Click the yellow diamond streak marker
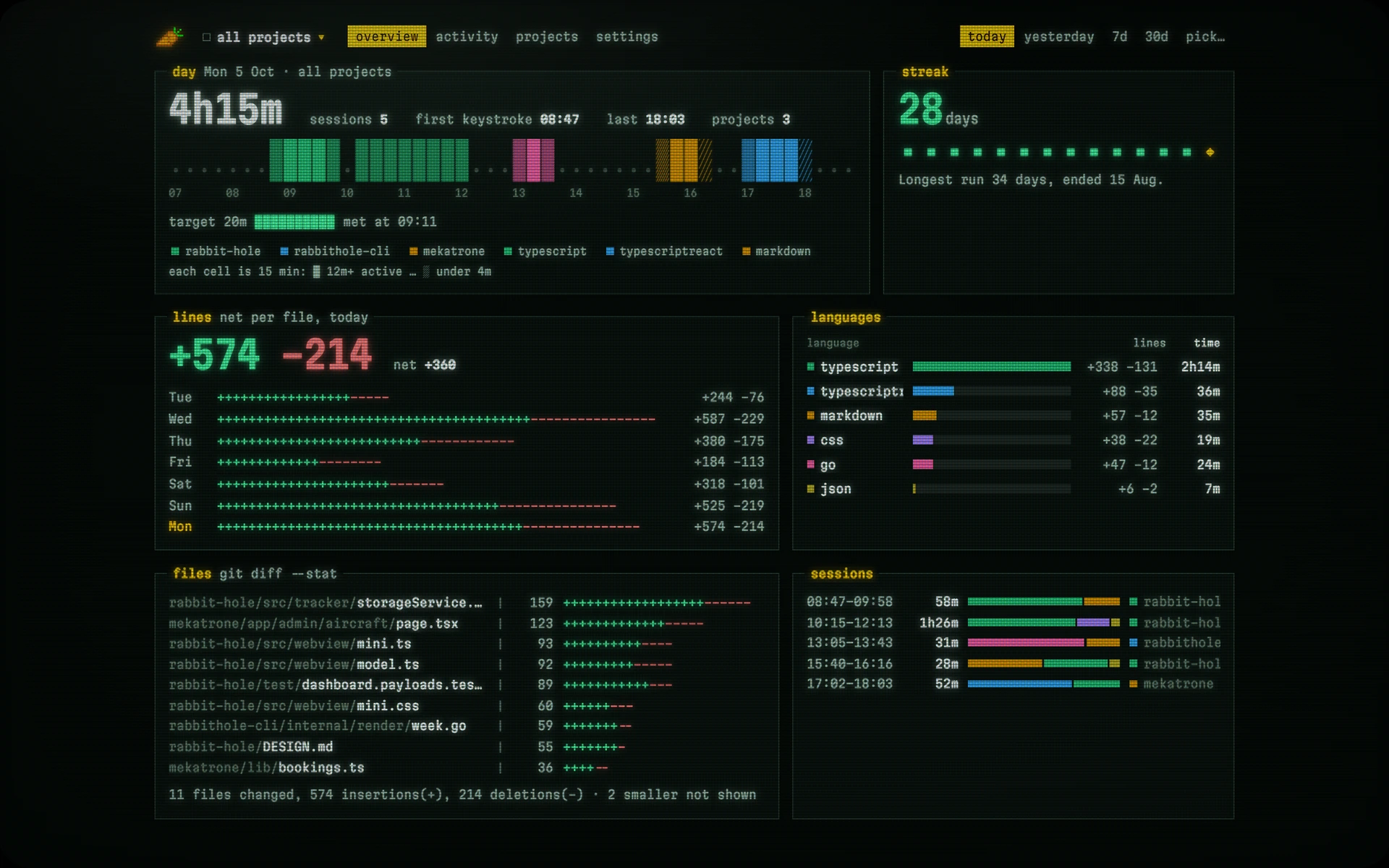The image size is (1389, 868). pyautogui.click(x=1210, y=152)
